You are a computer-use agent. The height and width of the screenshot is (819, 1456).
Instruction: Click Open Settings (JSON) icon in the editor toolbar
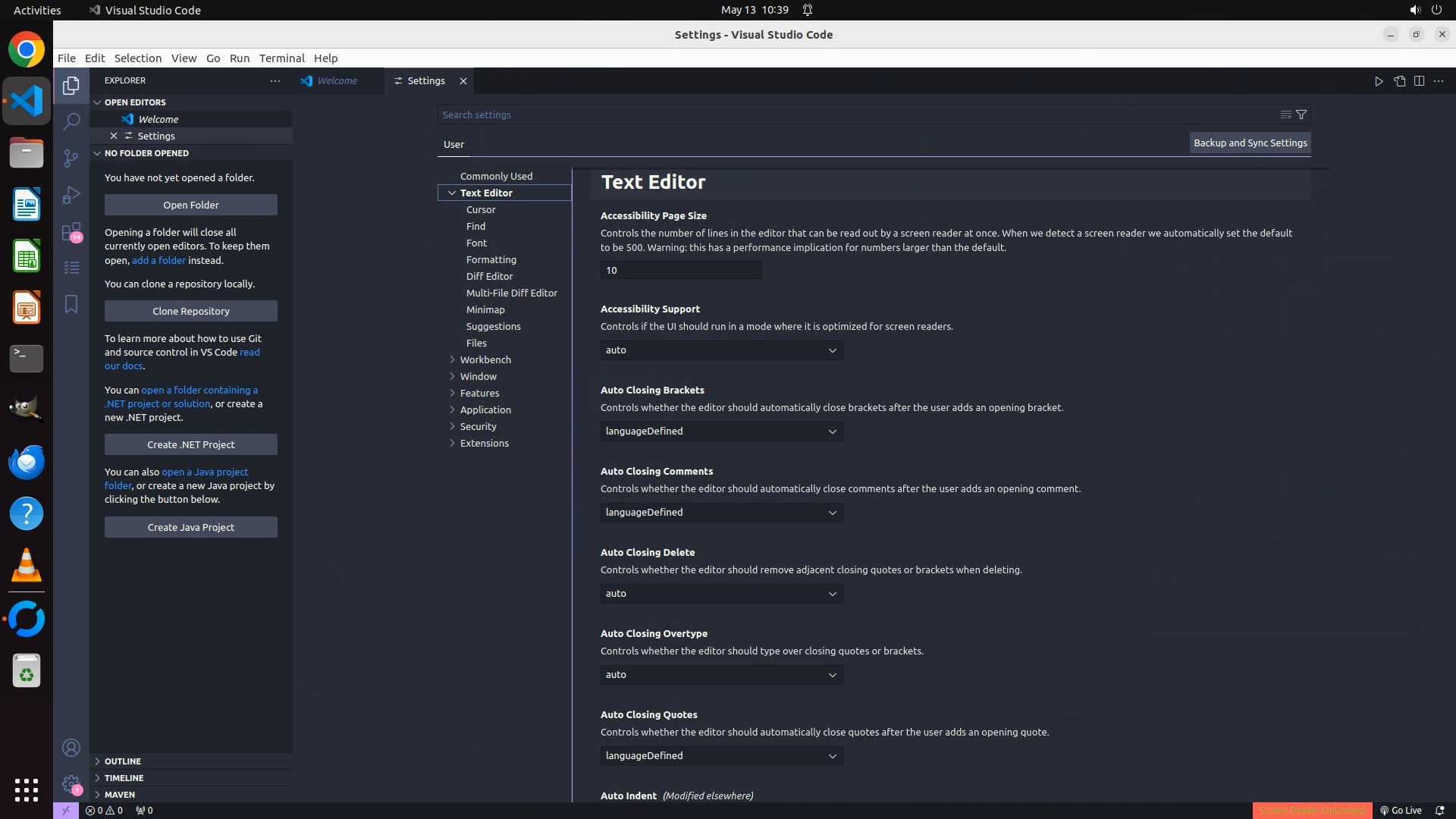point(1399,81)
